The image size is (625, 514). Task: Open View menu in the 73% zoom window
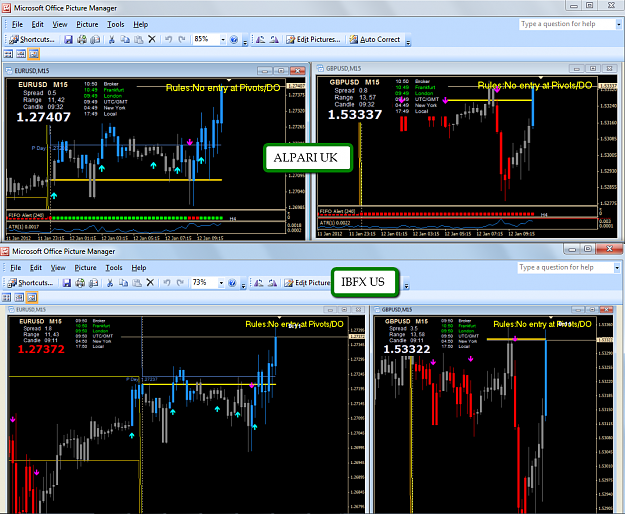coord(58,268)
